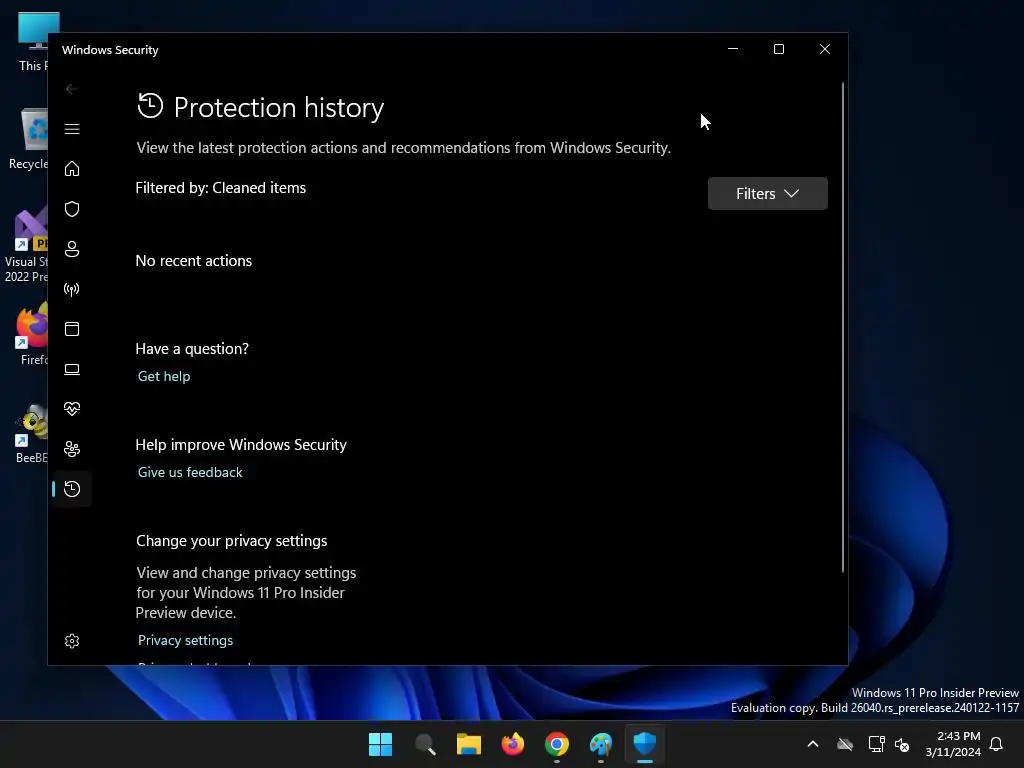
Task: Click the 'Filtered by: Cleaned items' text
Action: [x=221, y=188]
